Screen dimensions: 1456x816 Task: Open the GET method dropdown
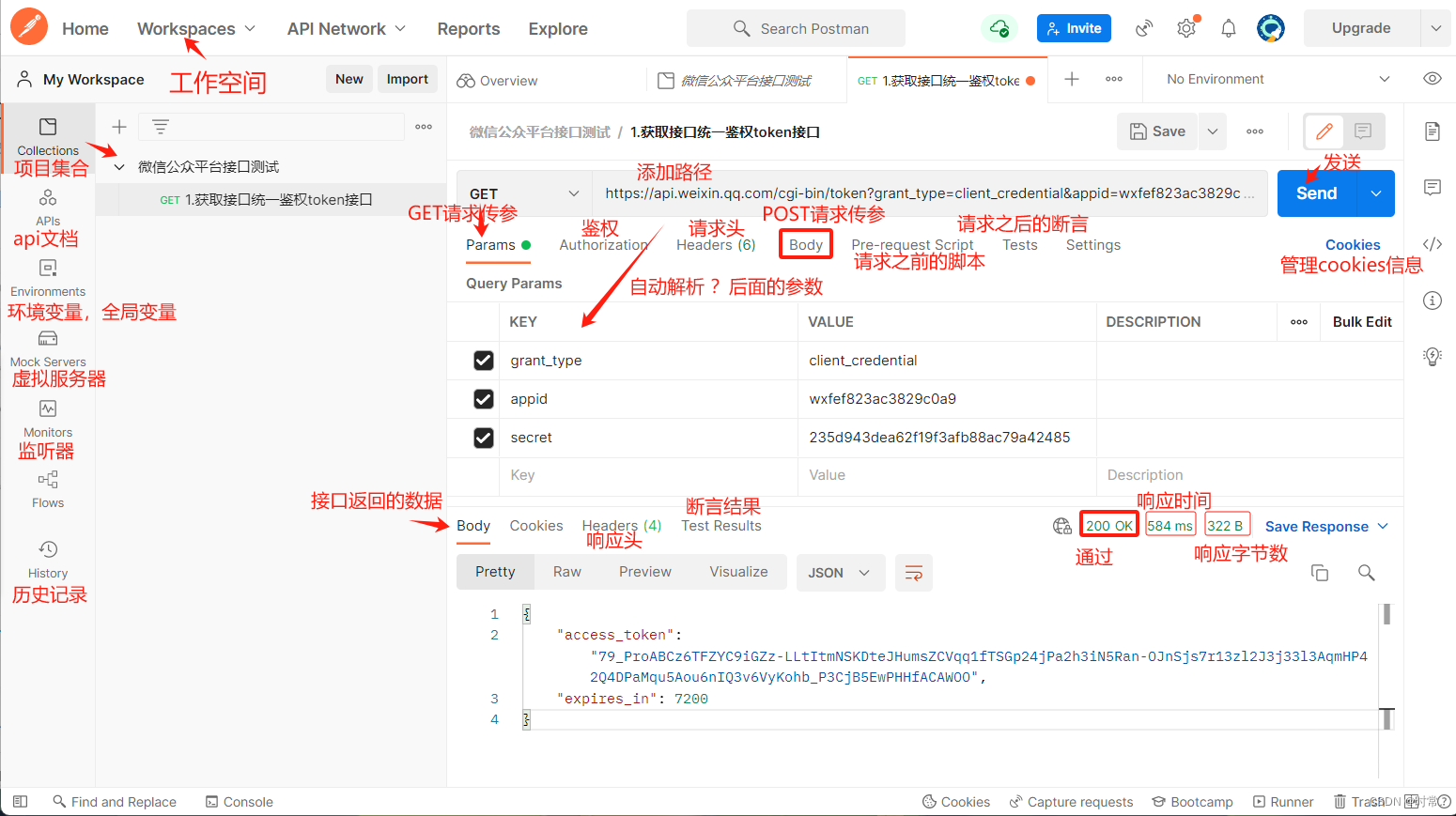coord(524,193)
